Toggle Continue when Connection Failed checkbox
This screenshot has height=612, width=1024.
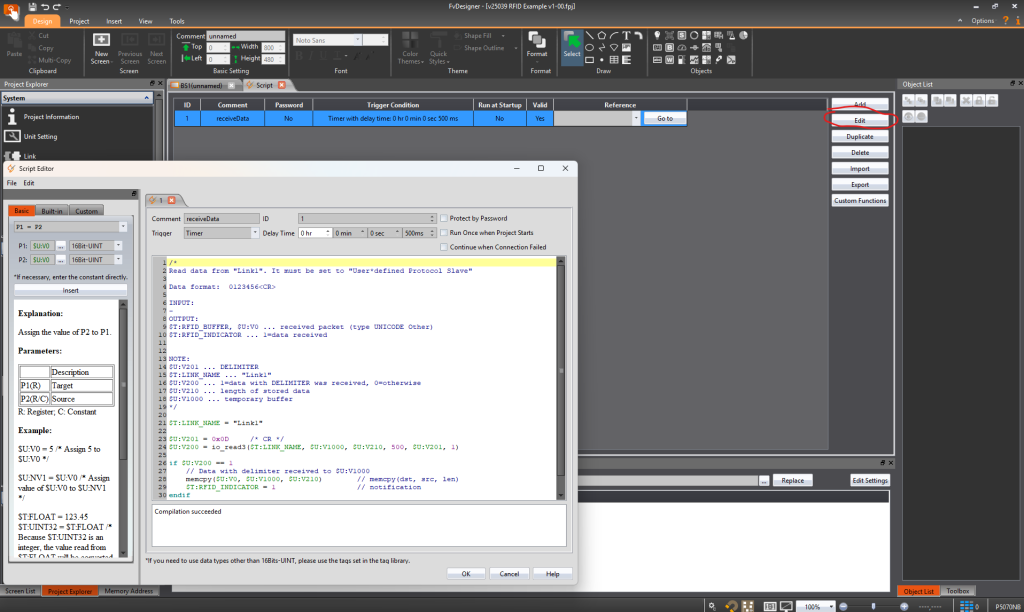point(445,247)
